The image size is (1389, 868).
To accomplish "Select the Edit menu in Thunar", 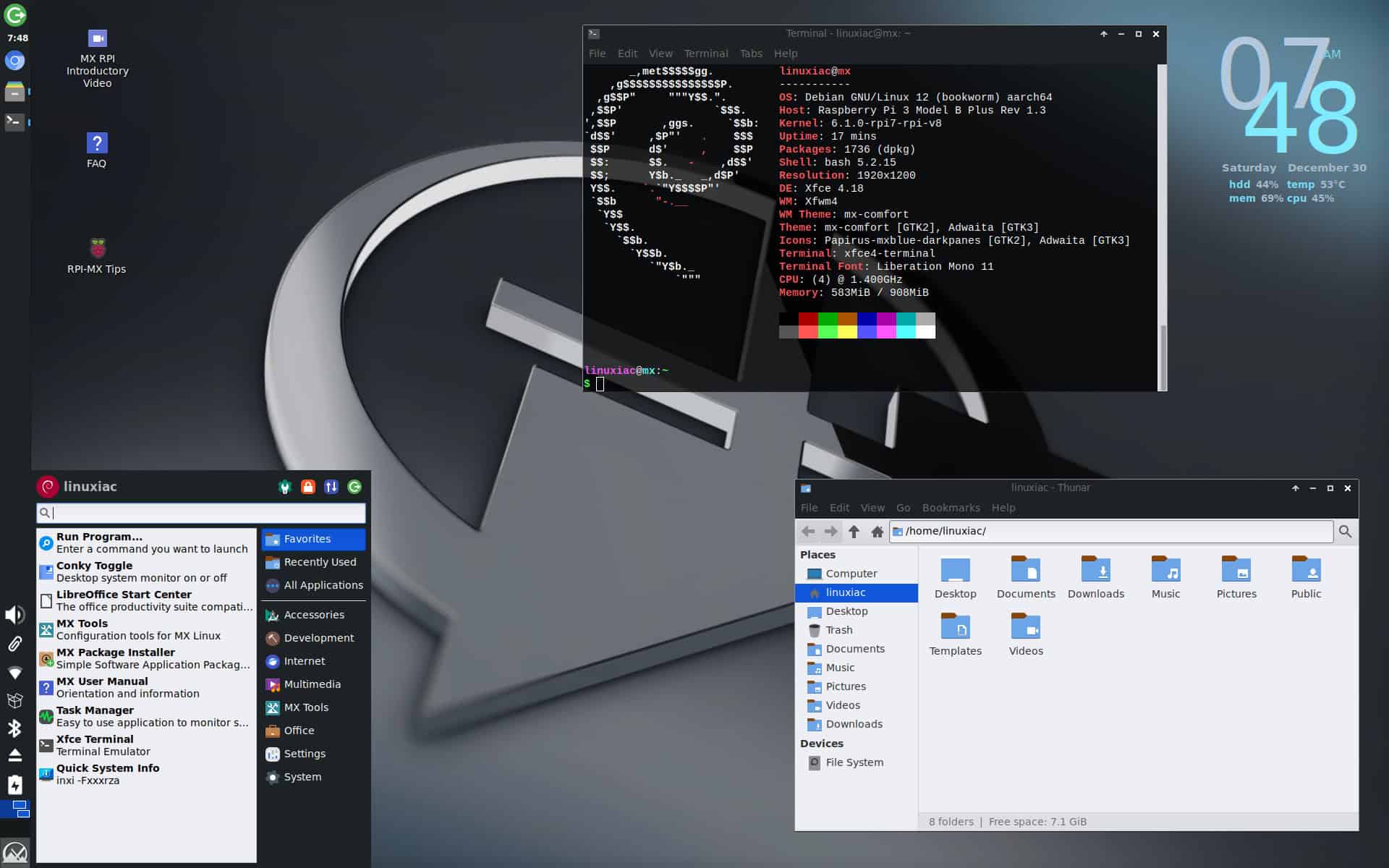I will pos(840,508).
